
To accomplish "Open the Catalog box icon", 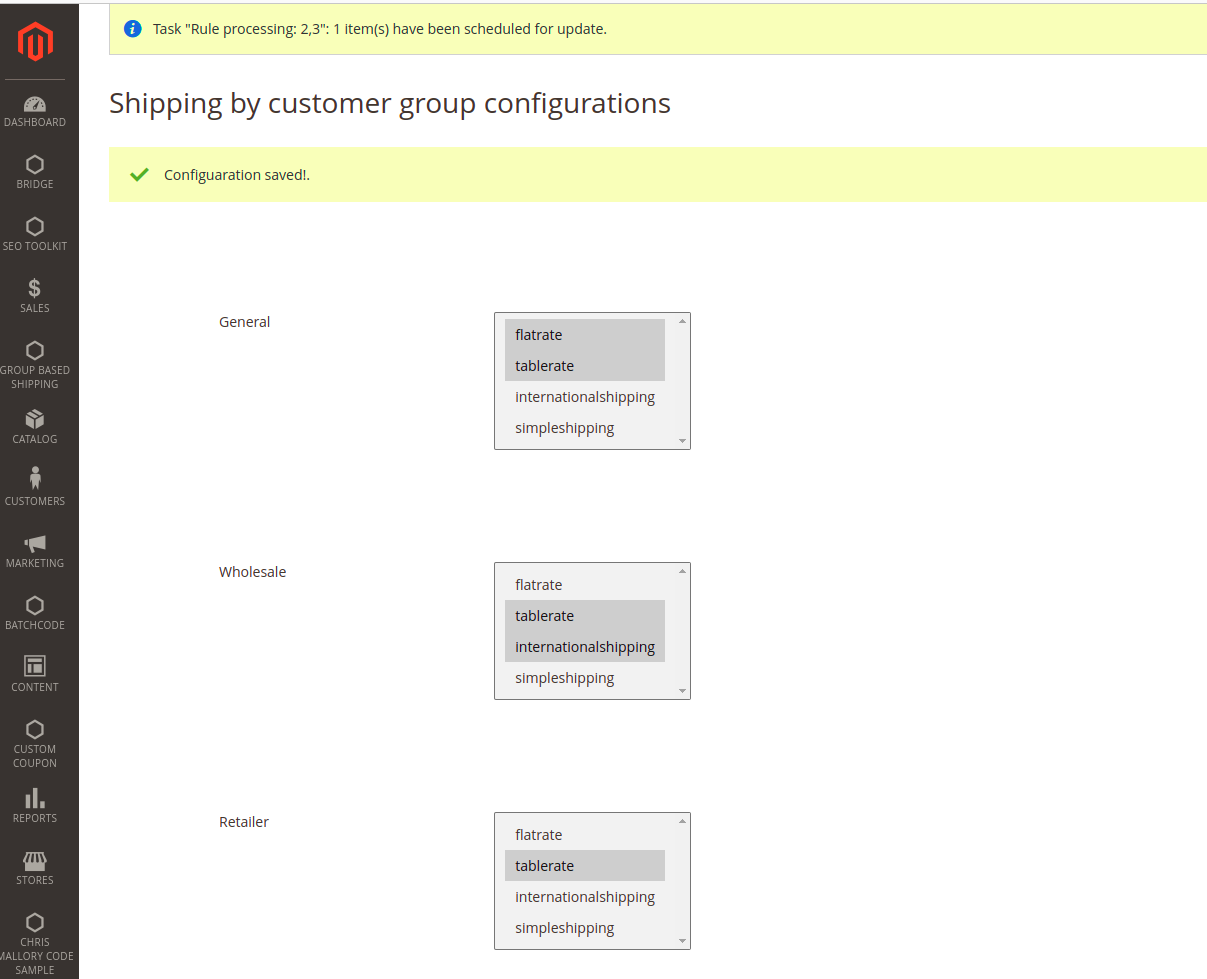I will (x=35, y=420).
